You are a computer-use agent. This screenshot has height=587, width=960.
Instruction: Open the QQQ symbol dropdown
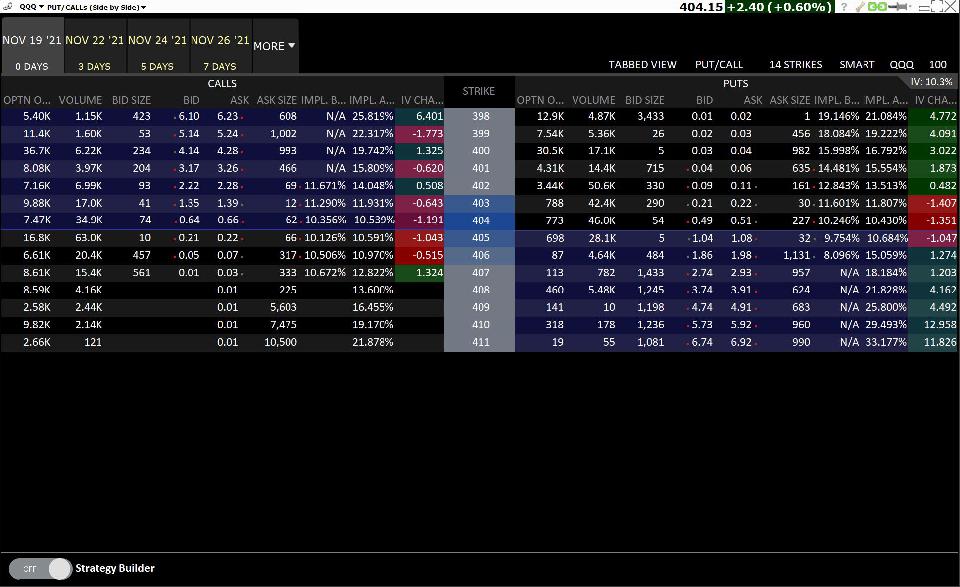coord(32,7)
